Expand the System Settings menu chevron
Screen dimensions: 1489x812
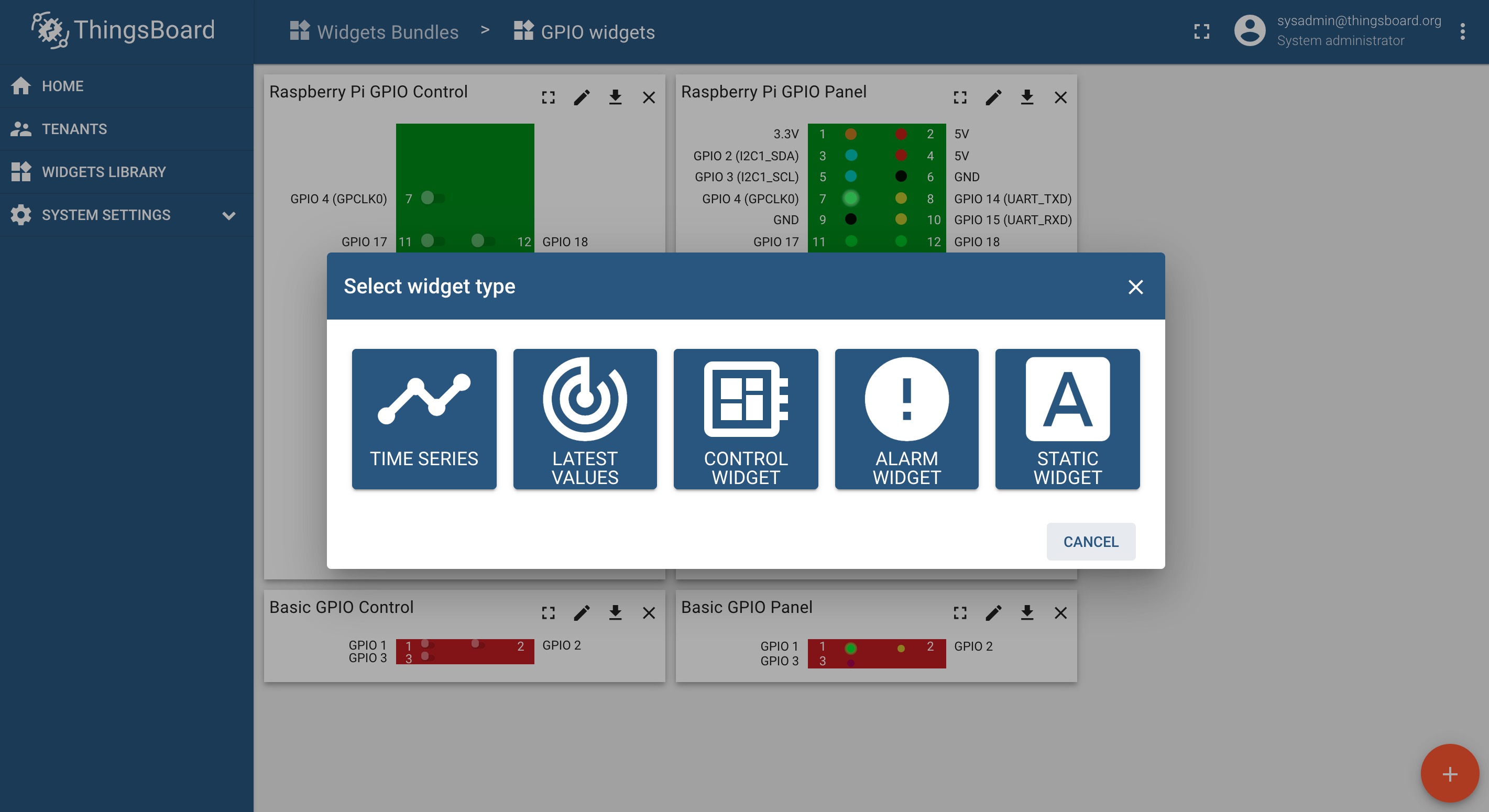pyautogui.click(x=229, y=215)
